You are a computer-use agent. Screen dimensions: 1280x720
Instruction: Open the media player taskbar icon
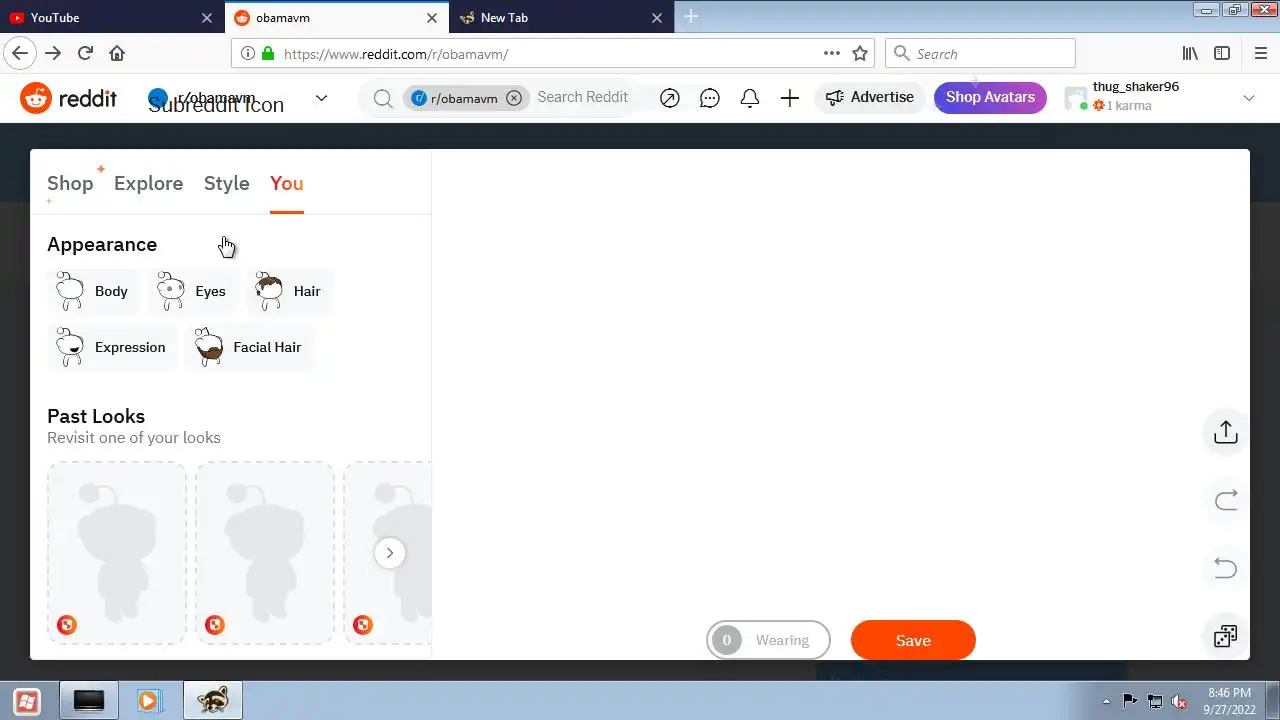tap(150, 701)
